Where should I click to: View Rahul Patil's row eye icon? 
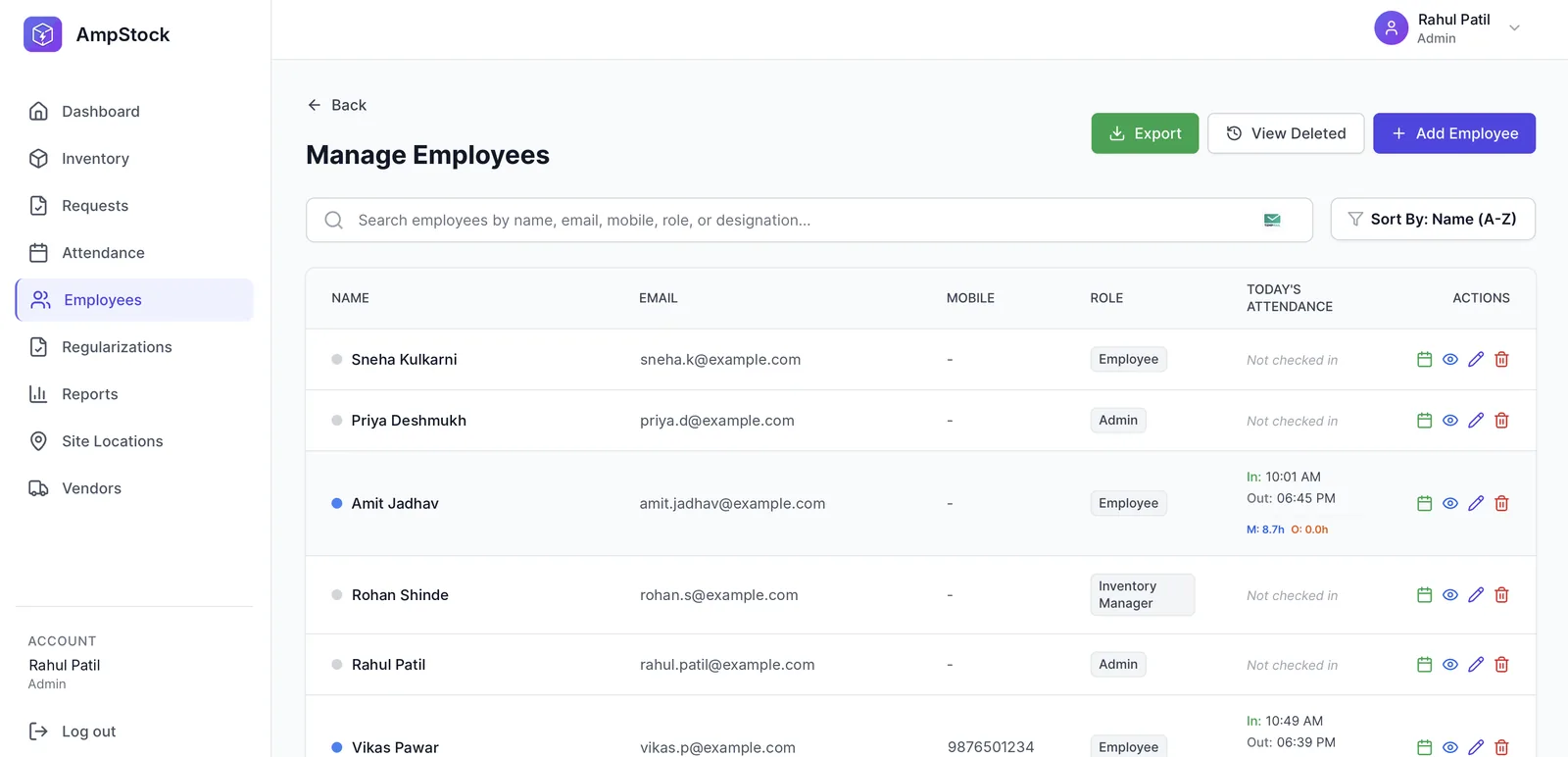[x=1450, y=665]
